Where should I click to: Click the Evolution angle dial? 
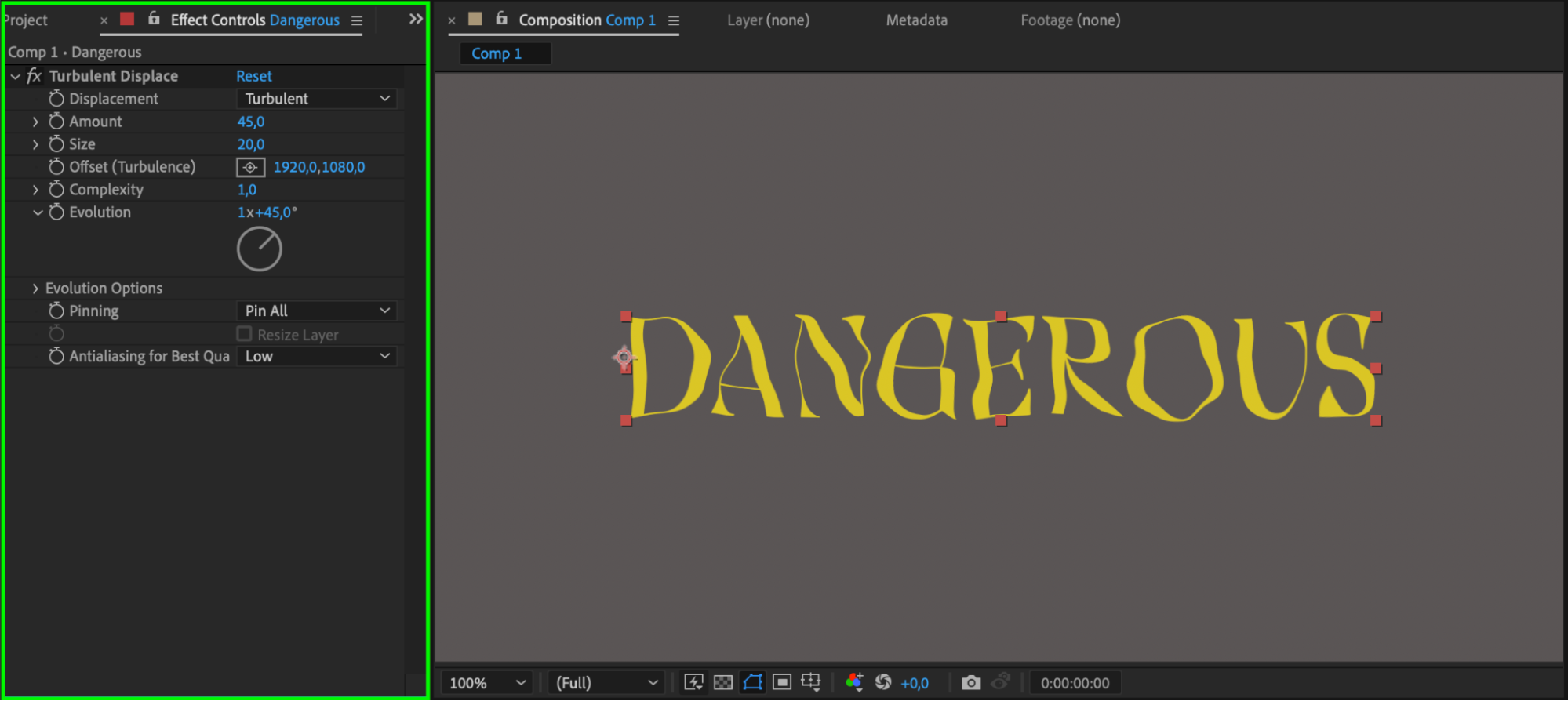(x=260, y=249)
